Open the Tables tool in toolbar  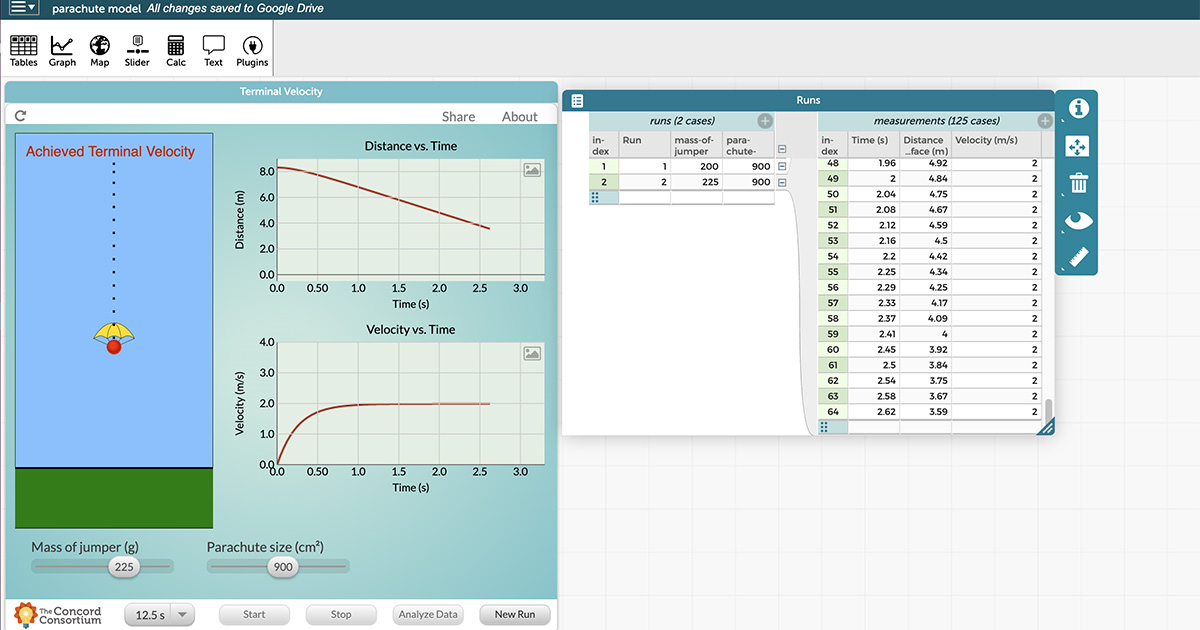tap(23, 50)
